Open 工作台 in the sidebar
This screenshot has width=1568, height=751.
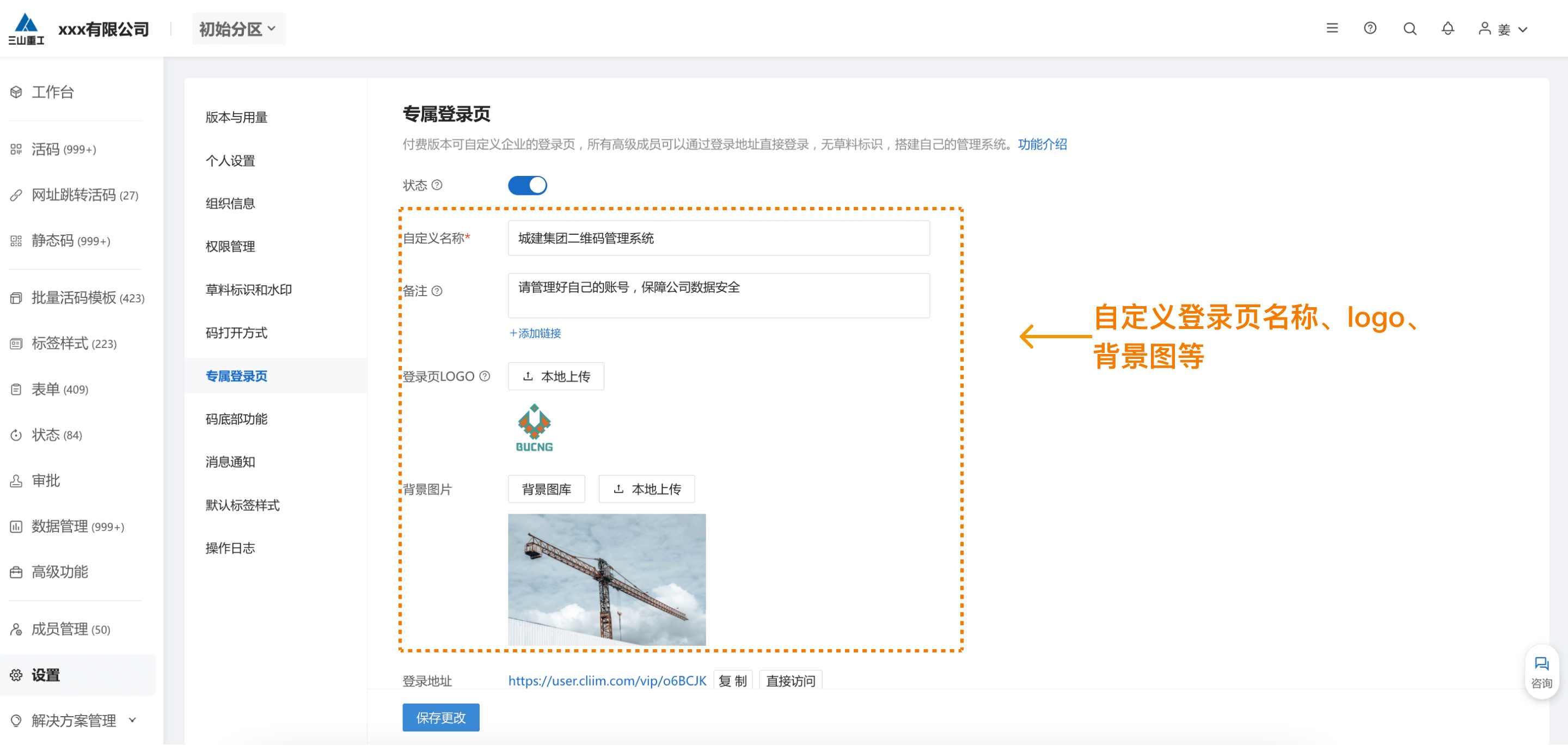pos(52,92)
